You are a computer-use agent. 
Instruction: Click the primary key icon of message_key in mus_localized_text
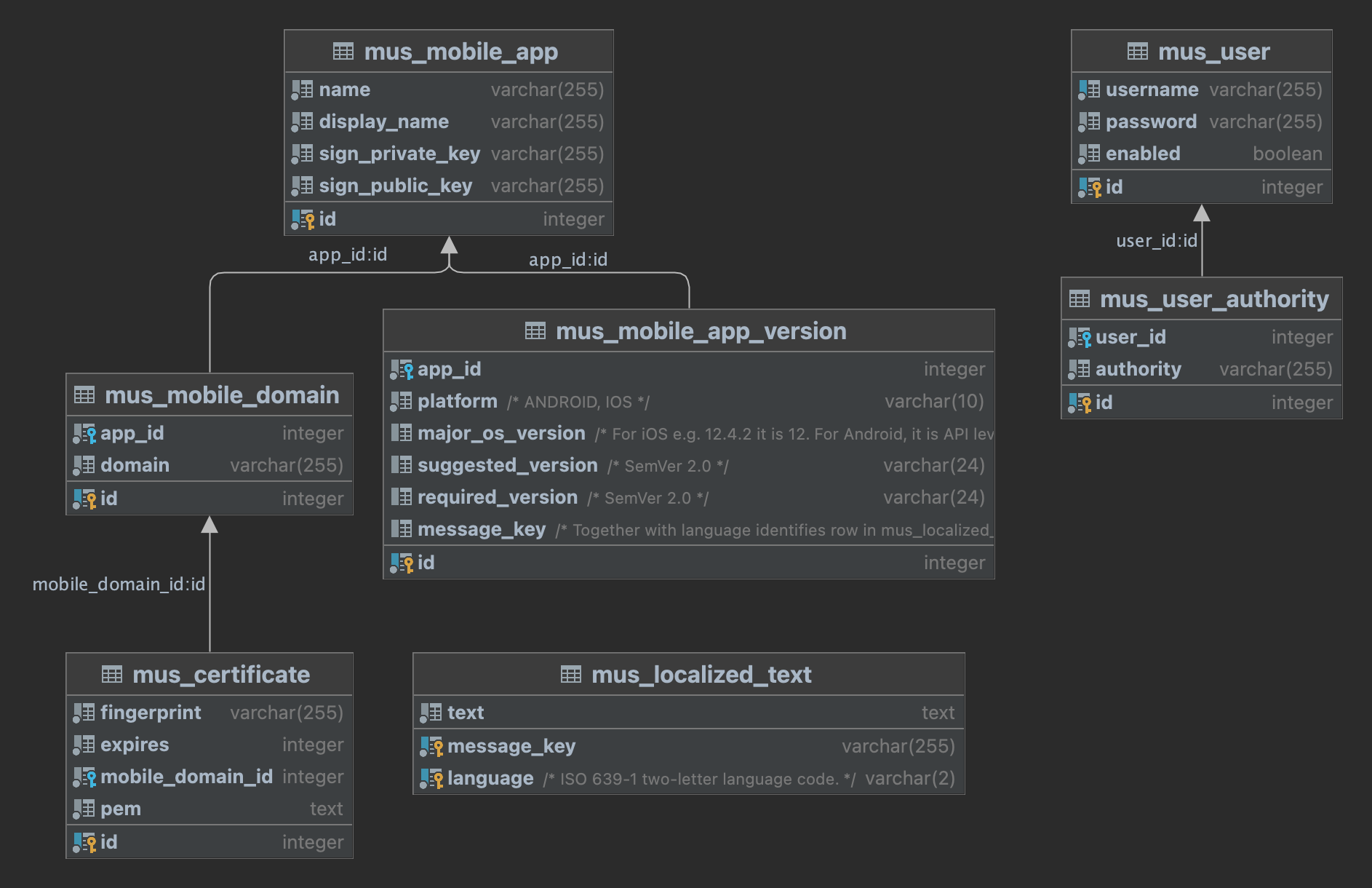[x=432, y=745]
